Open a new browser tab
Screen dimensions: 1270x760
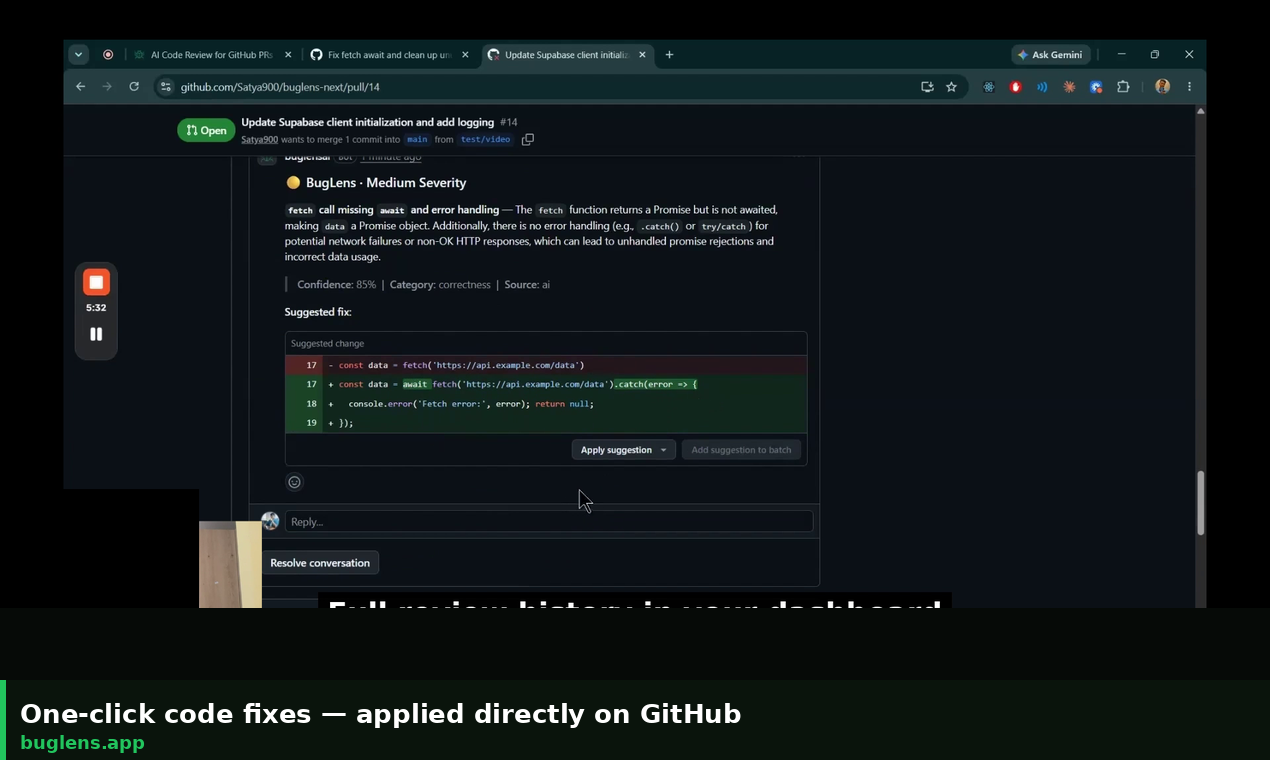click(669, 55)
